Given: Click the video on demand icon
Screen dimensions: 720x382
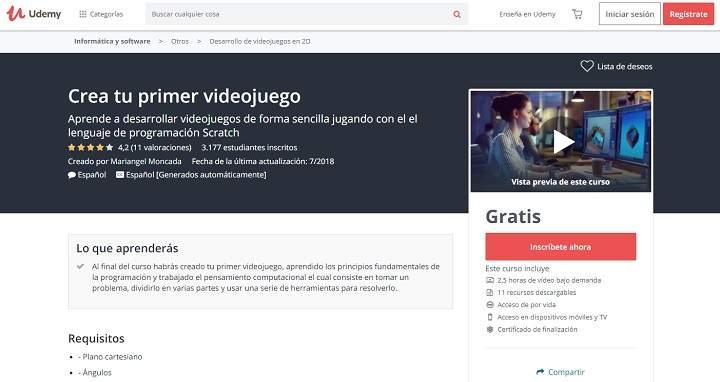Looking at the screenshot, I should (490, 280).
